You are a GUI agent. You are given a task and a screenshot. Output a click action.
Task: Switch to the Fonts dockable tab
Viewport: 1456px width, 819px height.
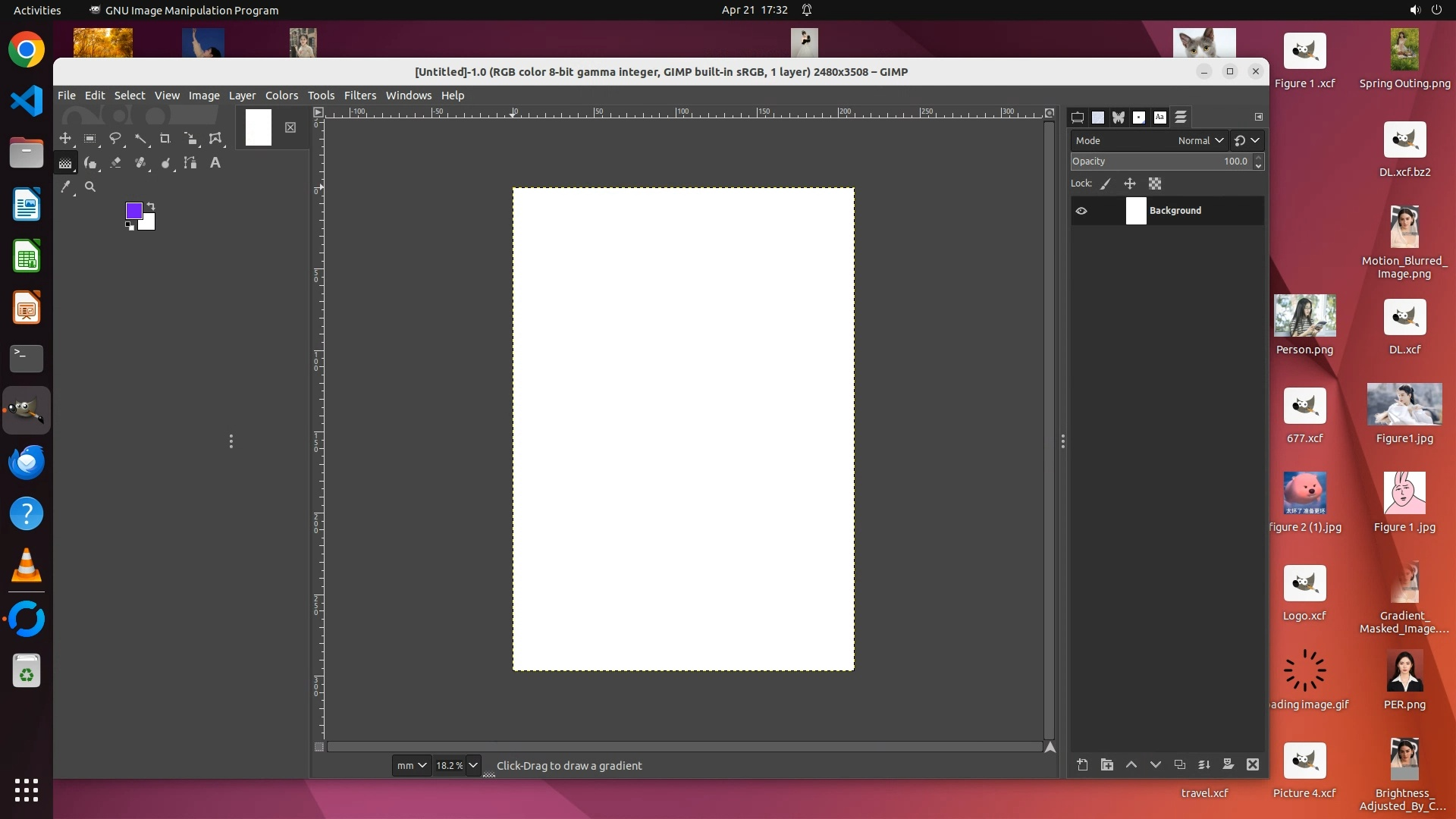tap(1159, 117)
